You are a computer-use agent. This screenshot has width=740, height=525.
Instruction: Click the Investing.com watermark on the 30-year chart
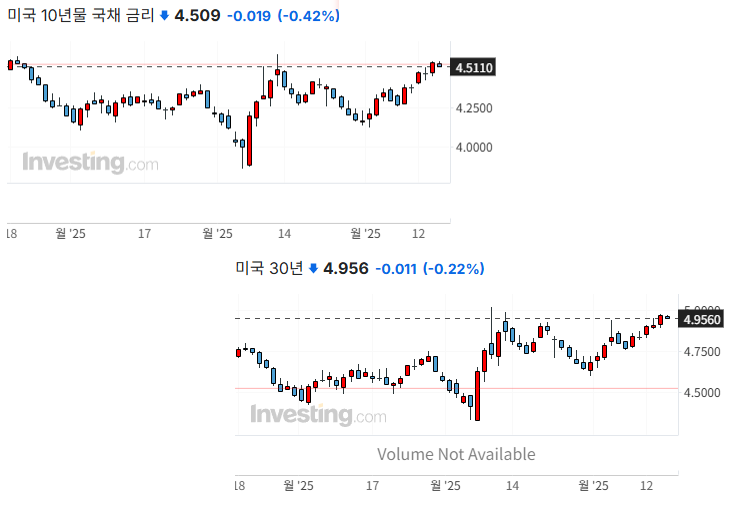tap(318, 414)
